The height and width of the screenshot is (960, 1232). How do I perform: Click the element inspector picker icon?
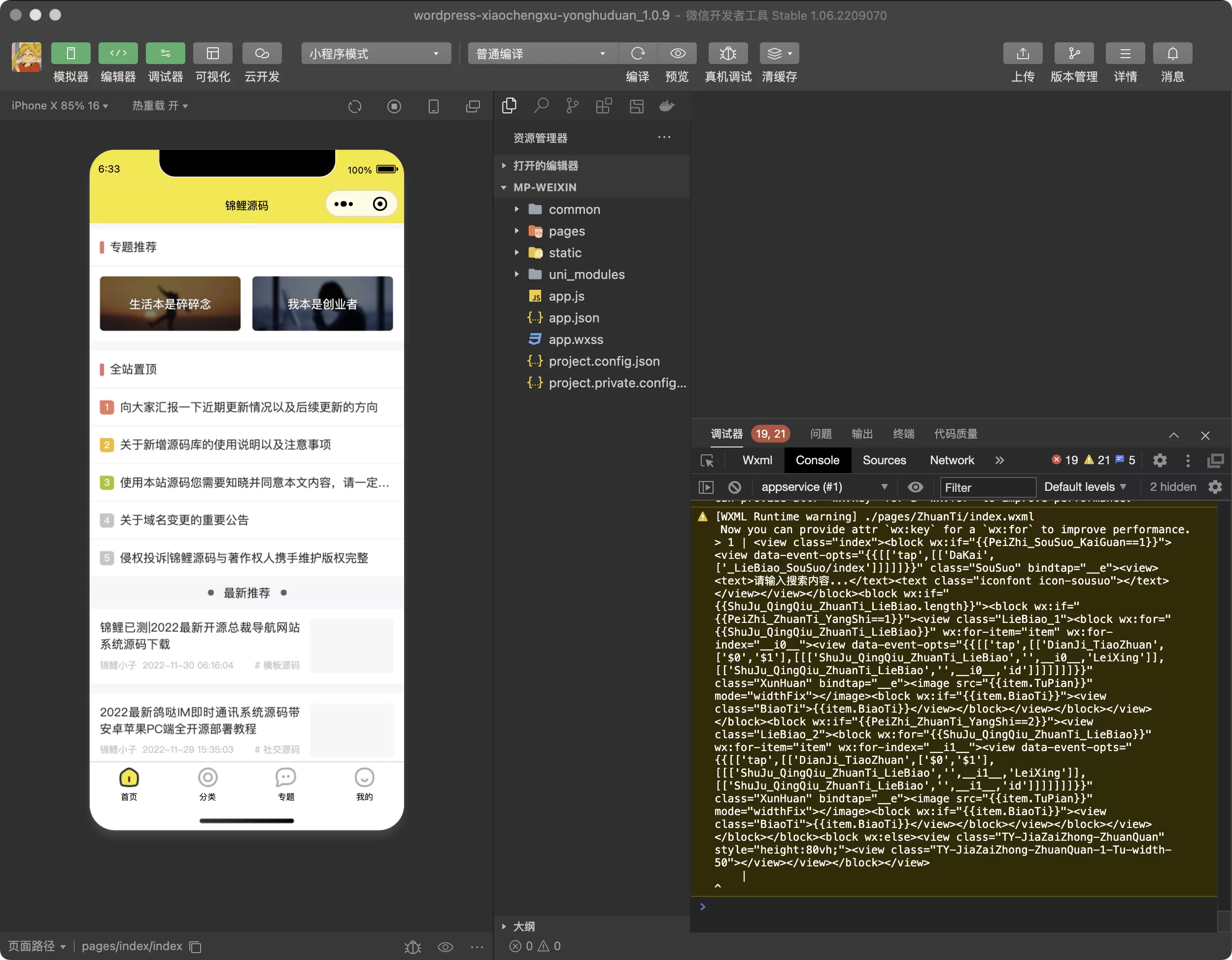(x=707, y=461)
